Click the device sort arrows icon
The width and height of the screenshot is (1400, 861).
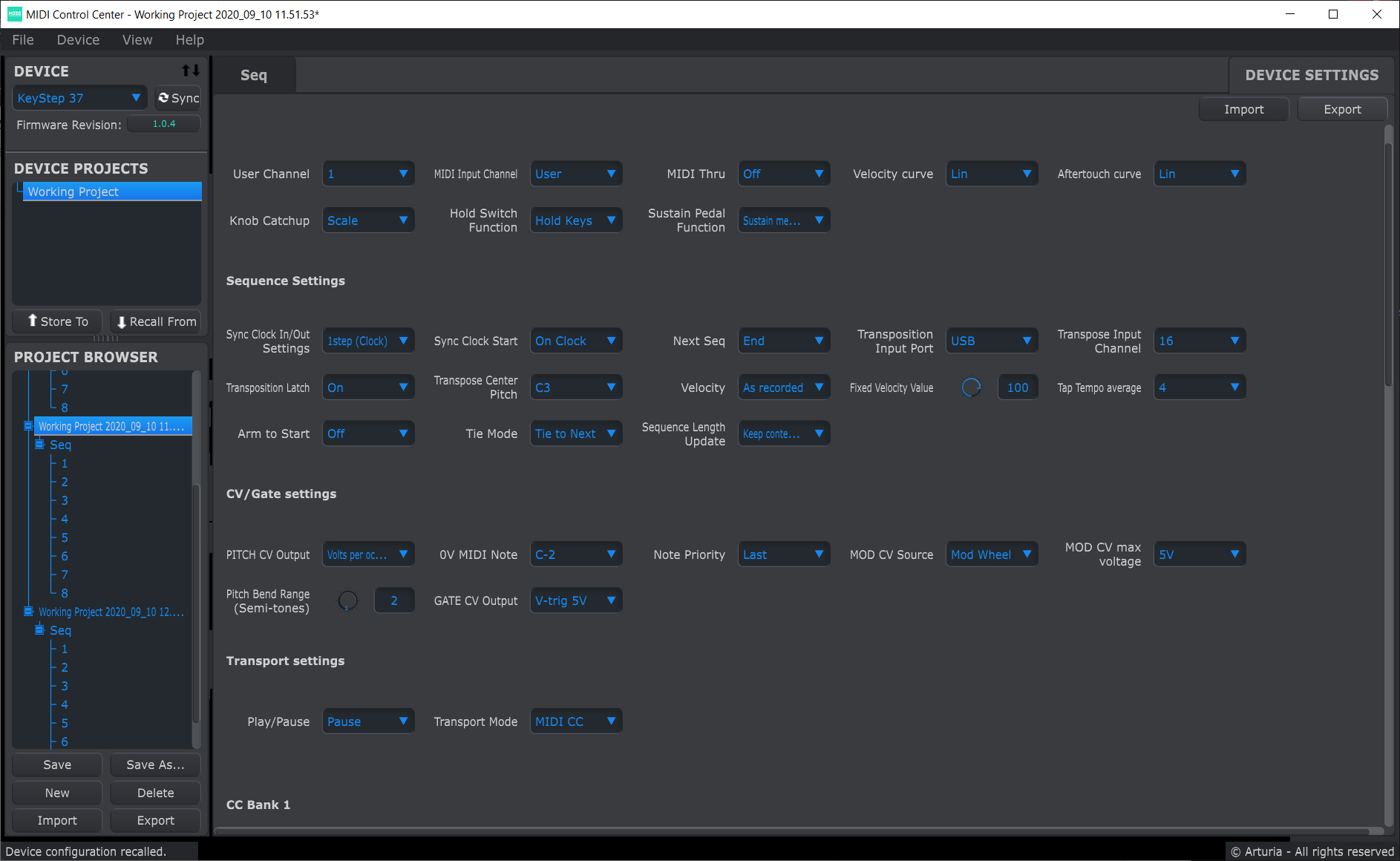click(x=191, y=71)
